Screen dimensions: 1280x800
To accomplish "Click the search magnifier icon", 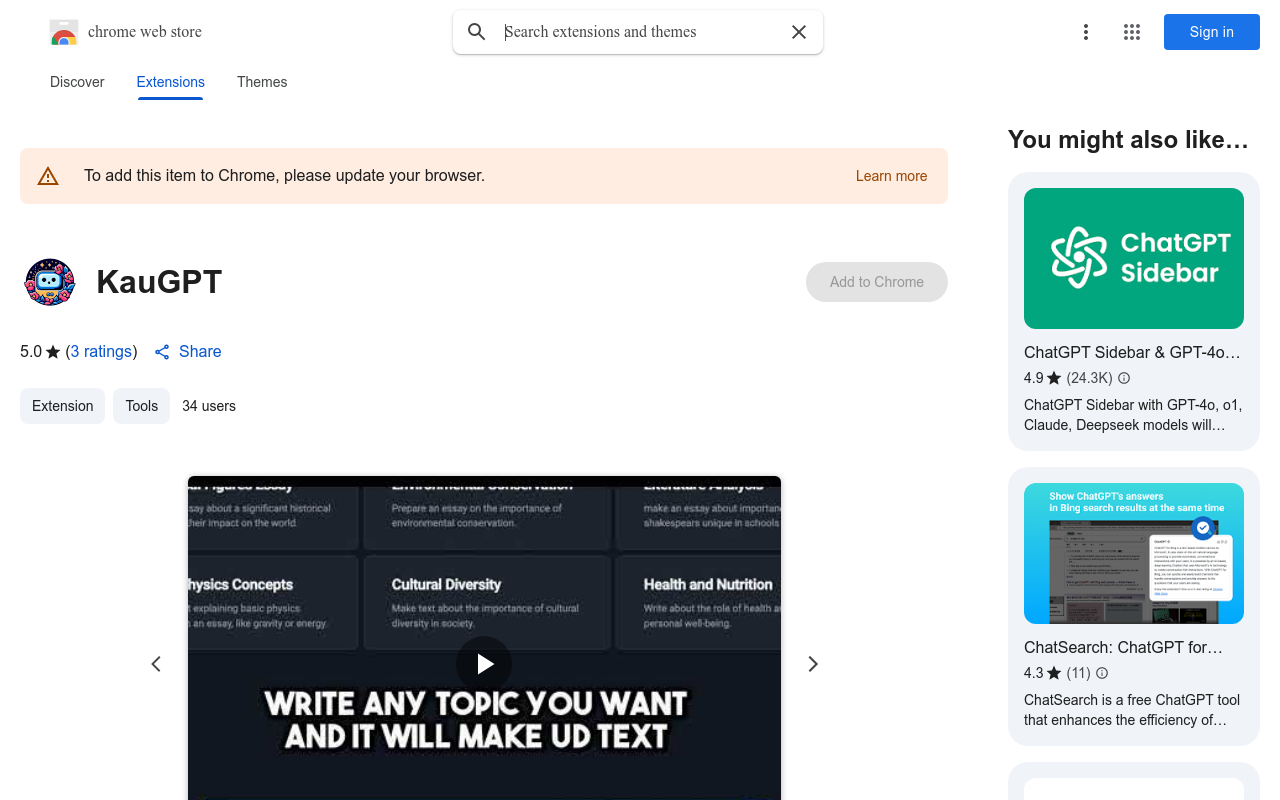I will point(477,32).
